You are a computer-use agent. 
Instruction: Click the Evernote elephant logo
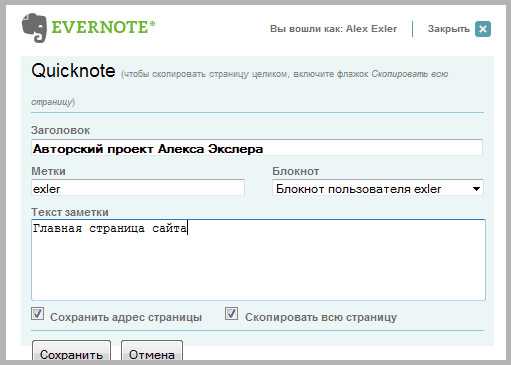click(34, 28)
